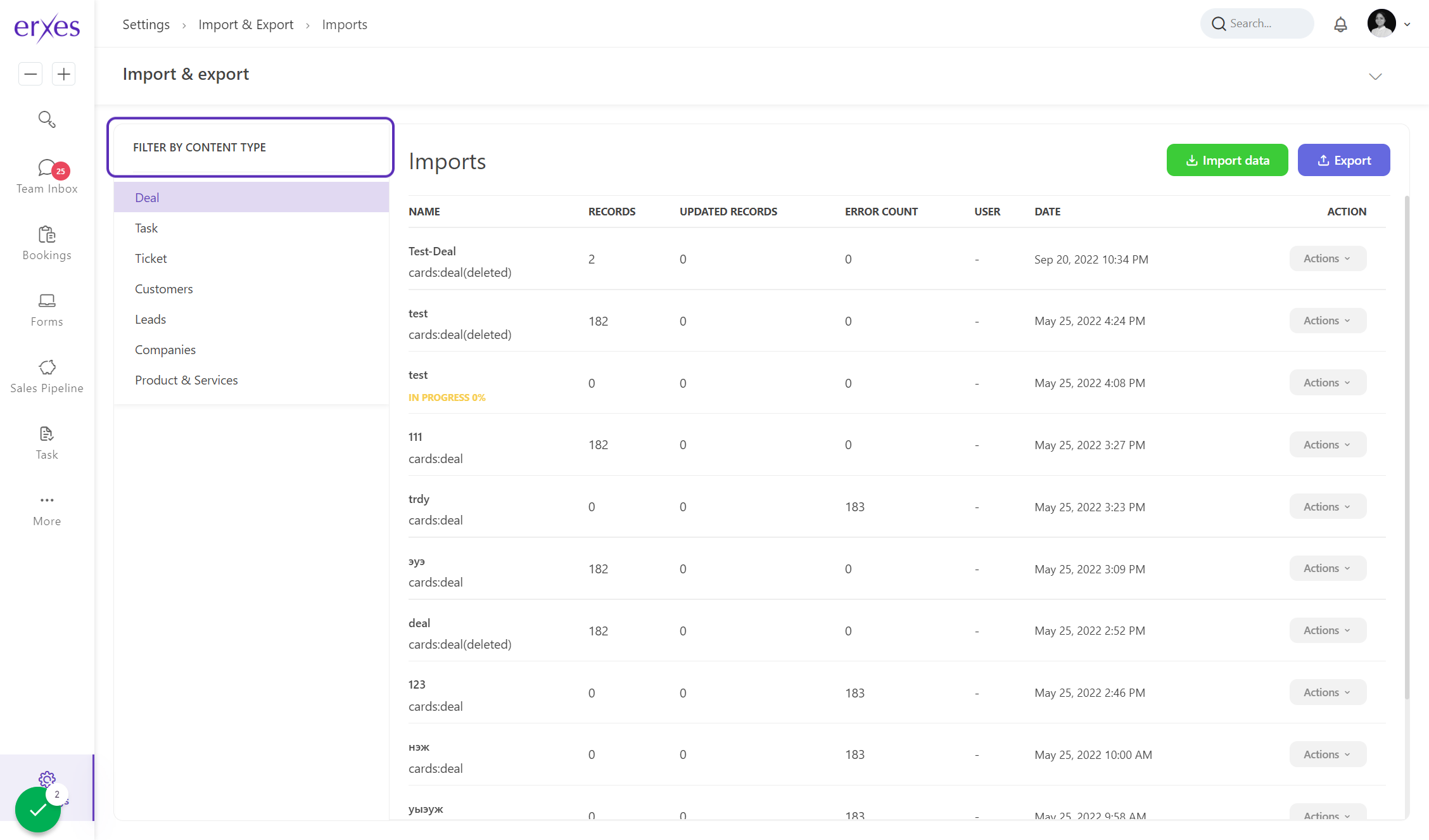
Task: Click the green Import data button
Action: (1227, 160)
